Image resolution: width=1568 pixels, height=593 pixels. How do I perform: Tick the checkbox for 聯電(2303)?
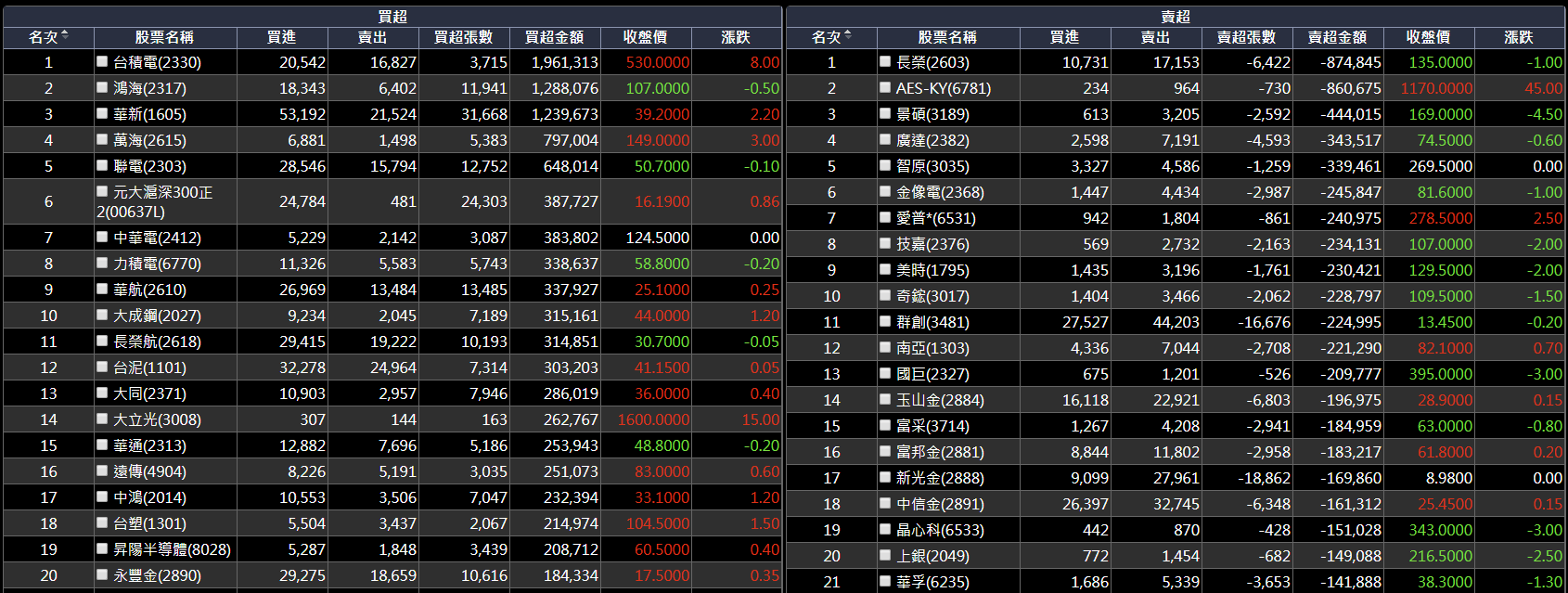[103, 165]
